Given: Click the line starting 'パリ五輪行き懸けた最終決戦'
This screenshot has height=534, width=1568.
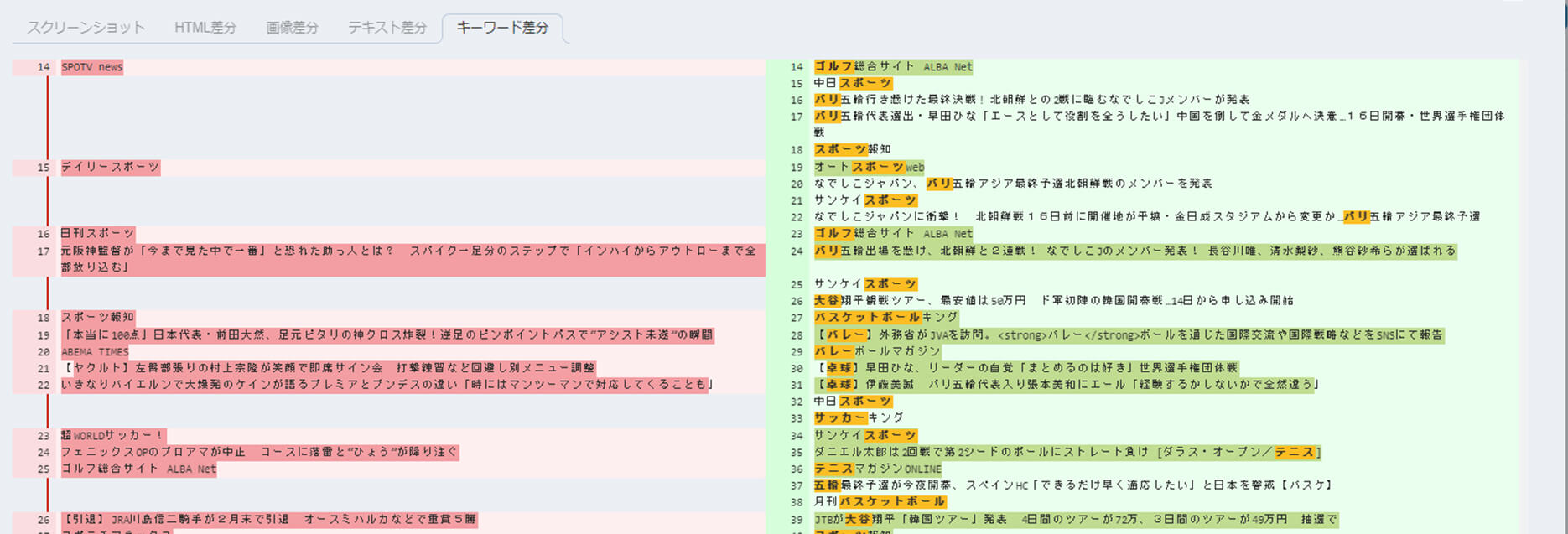Looking at the screenshot, I should 1032,100.
